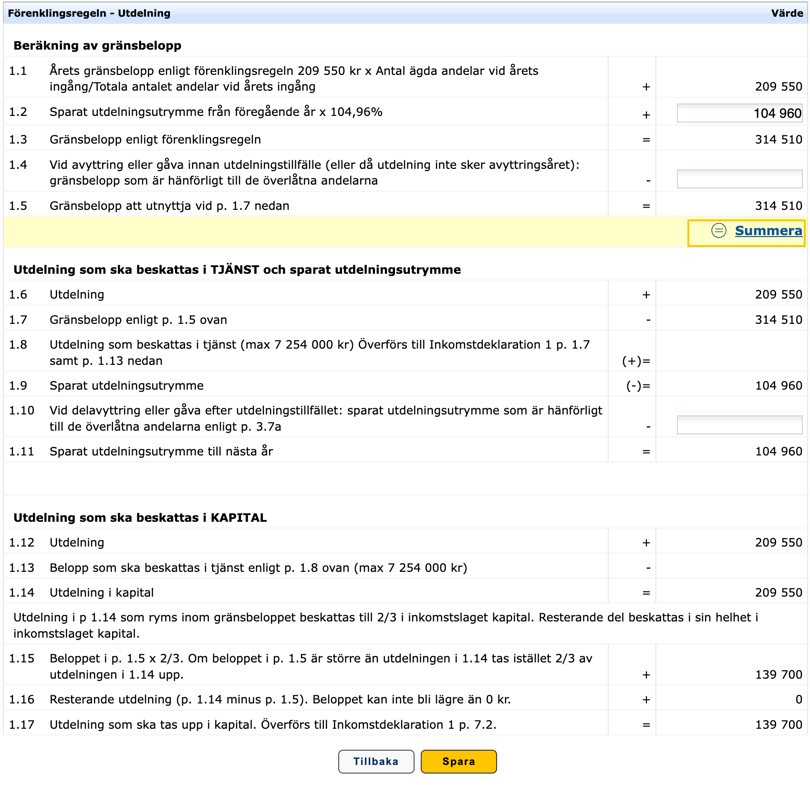Click the label 'Gränsbelopp enligt p. 1.5 ovan'
Image resolution: width=810 pixels, height=785 pixels.
(x=138, y=320)
